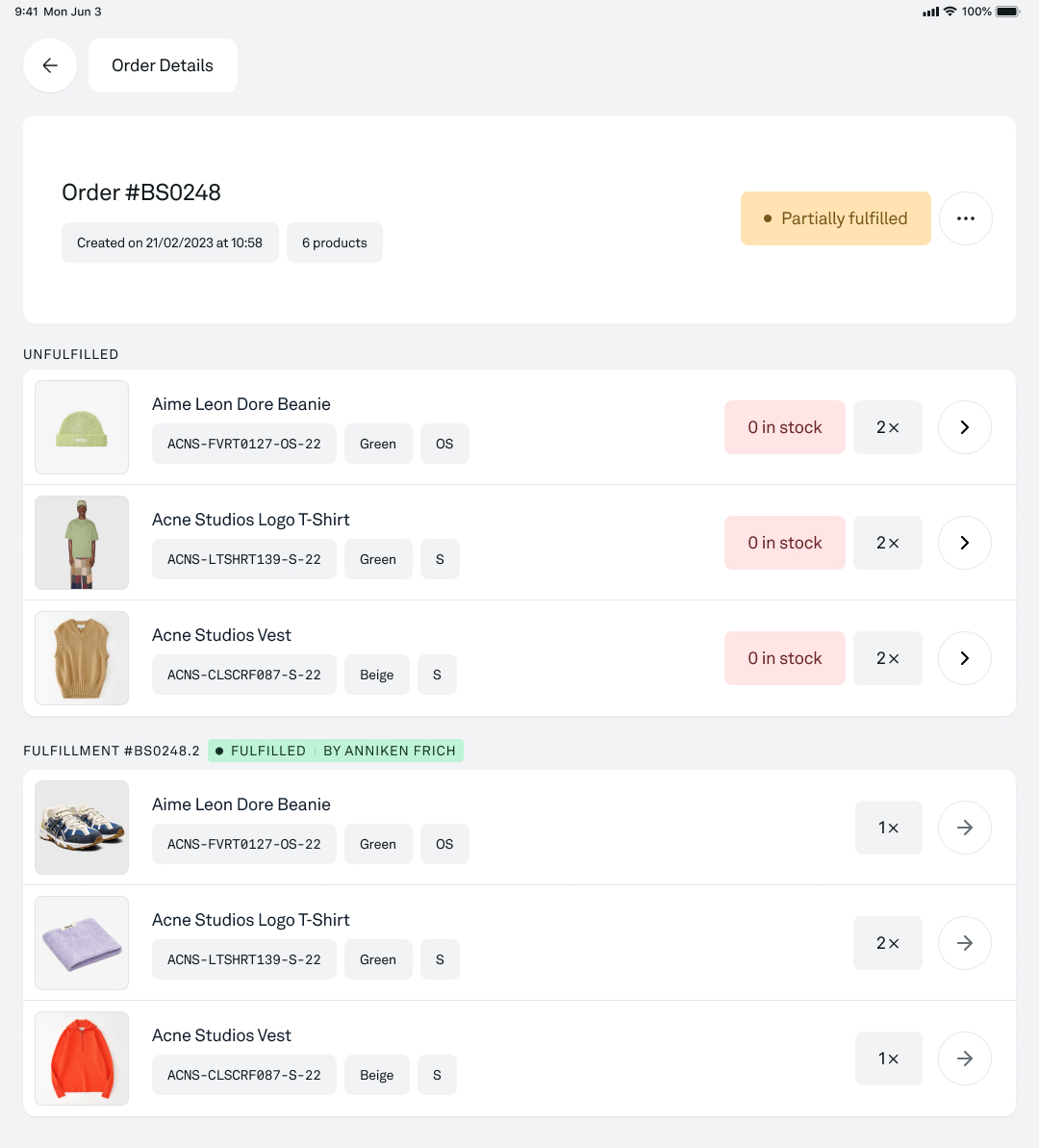Open unfulfilled Aime Leon Dore Beanie chevron
This screenshot has width=1039, height=1148.
[x=964, y=427]
